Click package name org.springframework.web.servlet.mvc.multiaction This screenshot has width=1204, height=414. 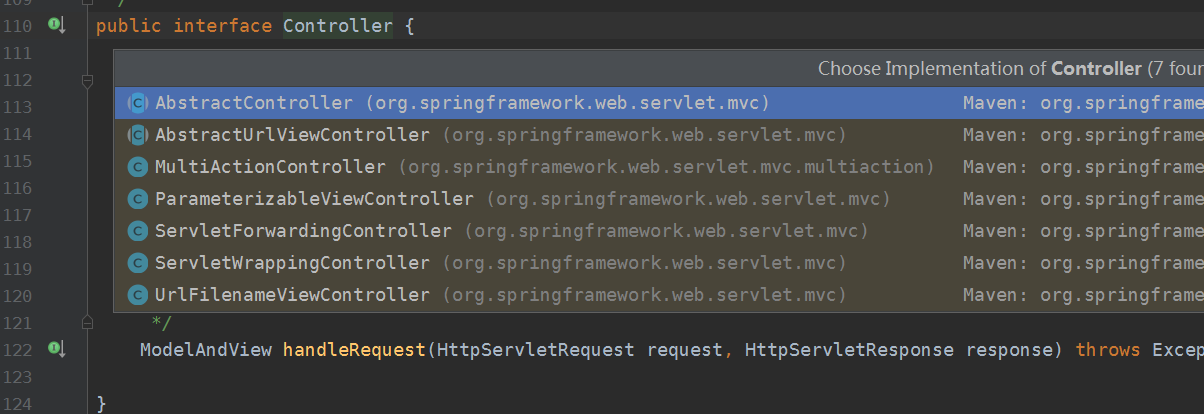[x=665, y=167]
